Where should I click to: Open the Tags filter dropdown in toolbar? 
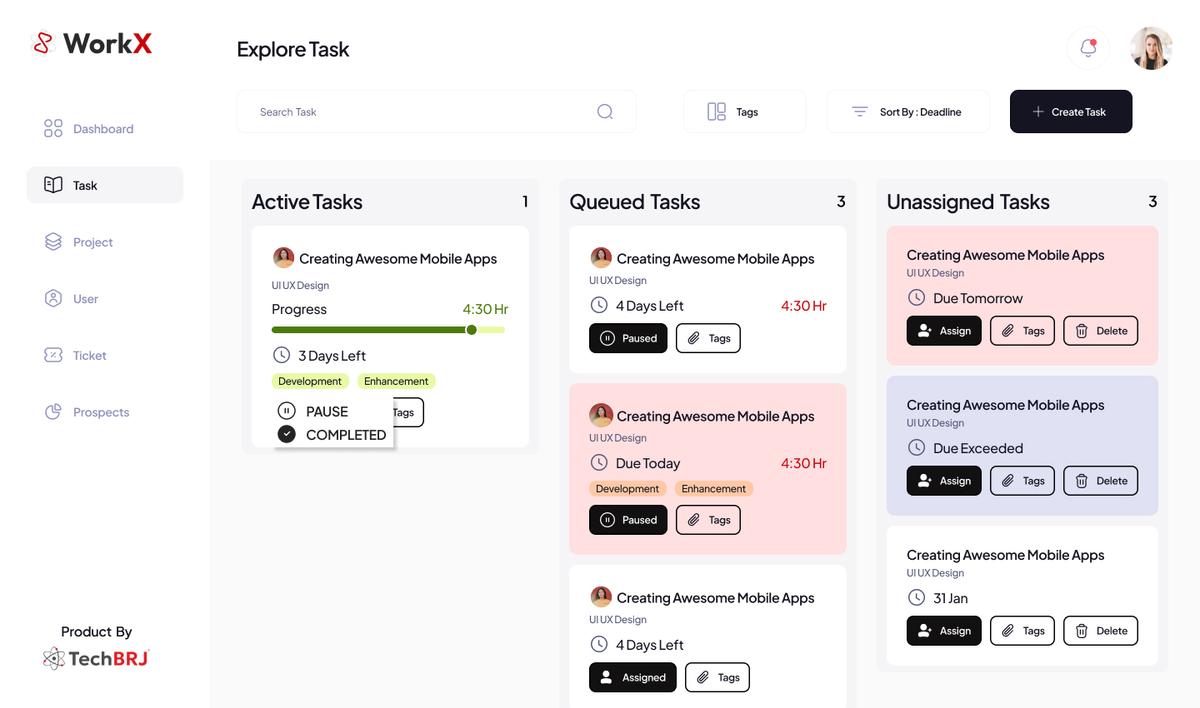coord(744,112)
